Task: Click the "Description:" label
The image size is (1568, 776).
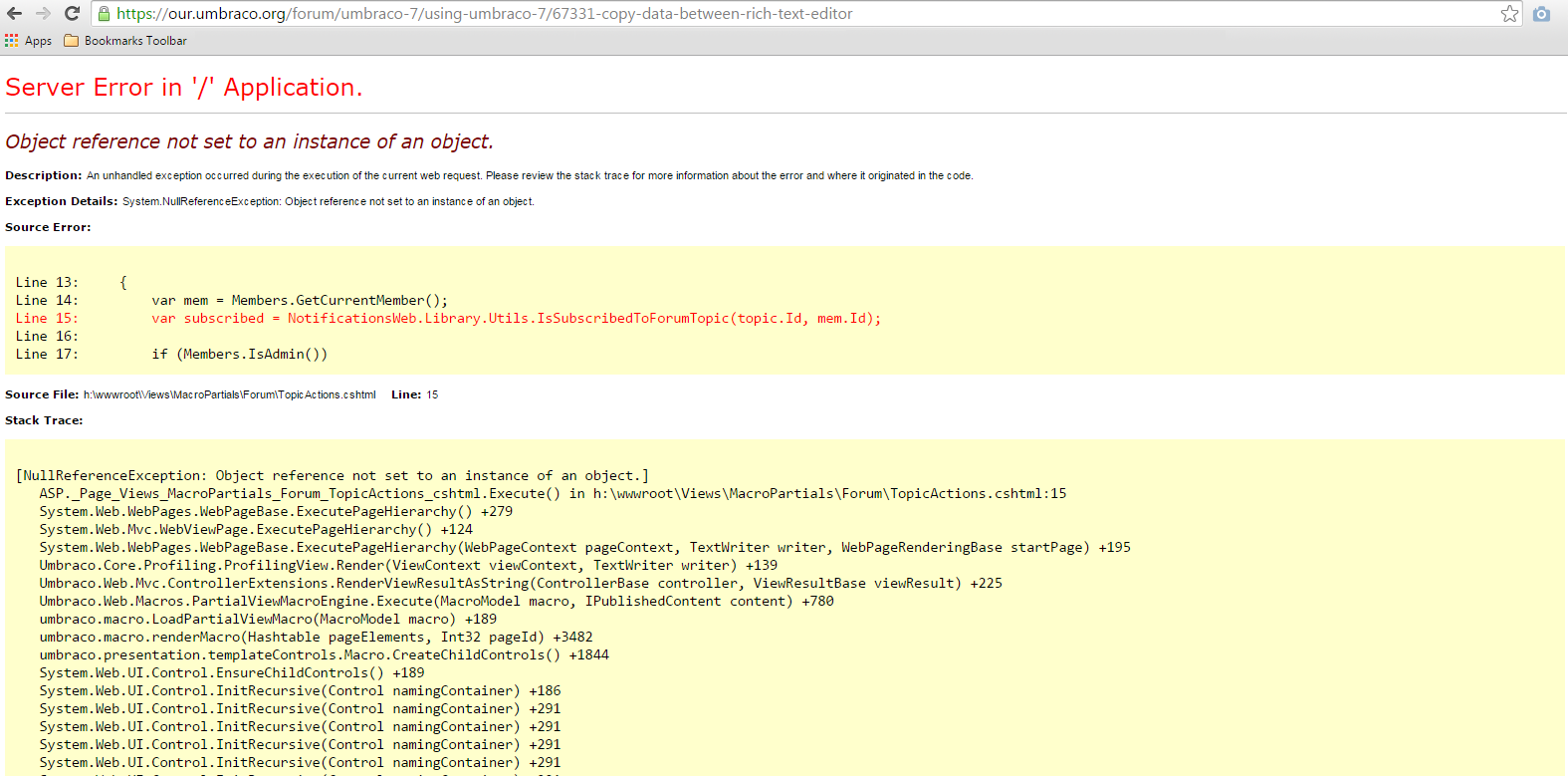Action: (44, 175)
